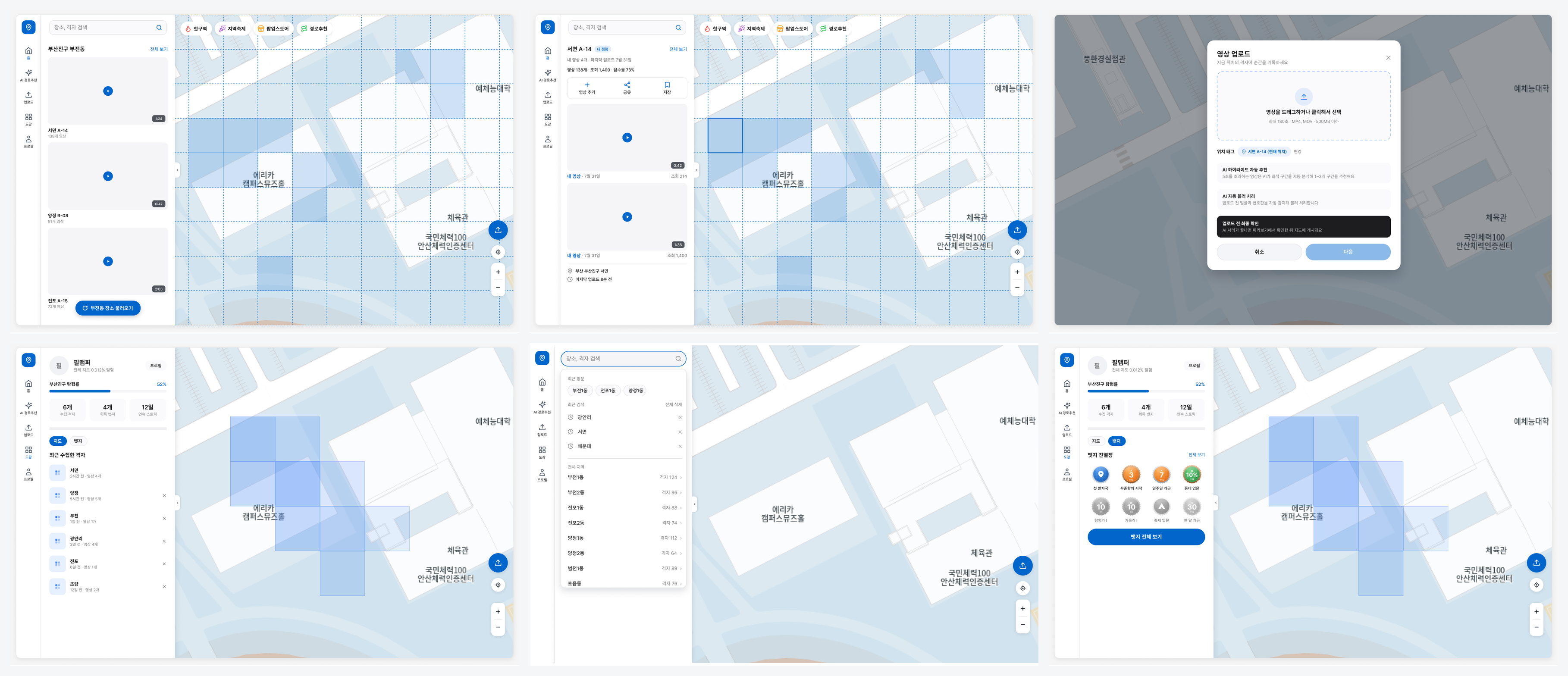Open the 동네 입문 badge

coord(1192,475)
